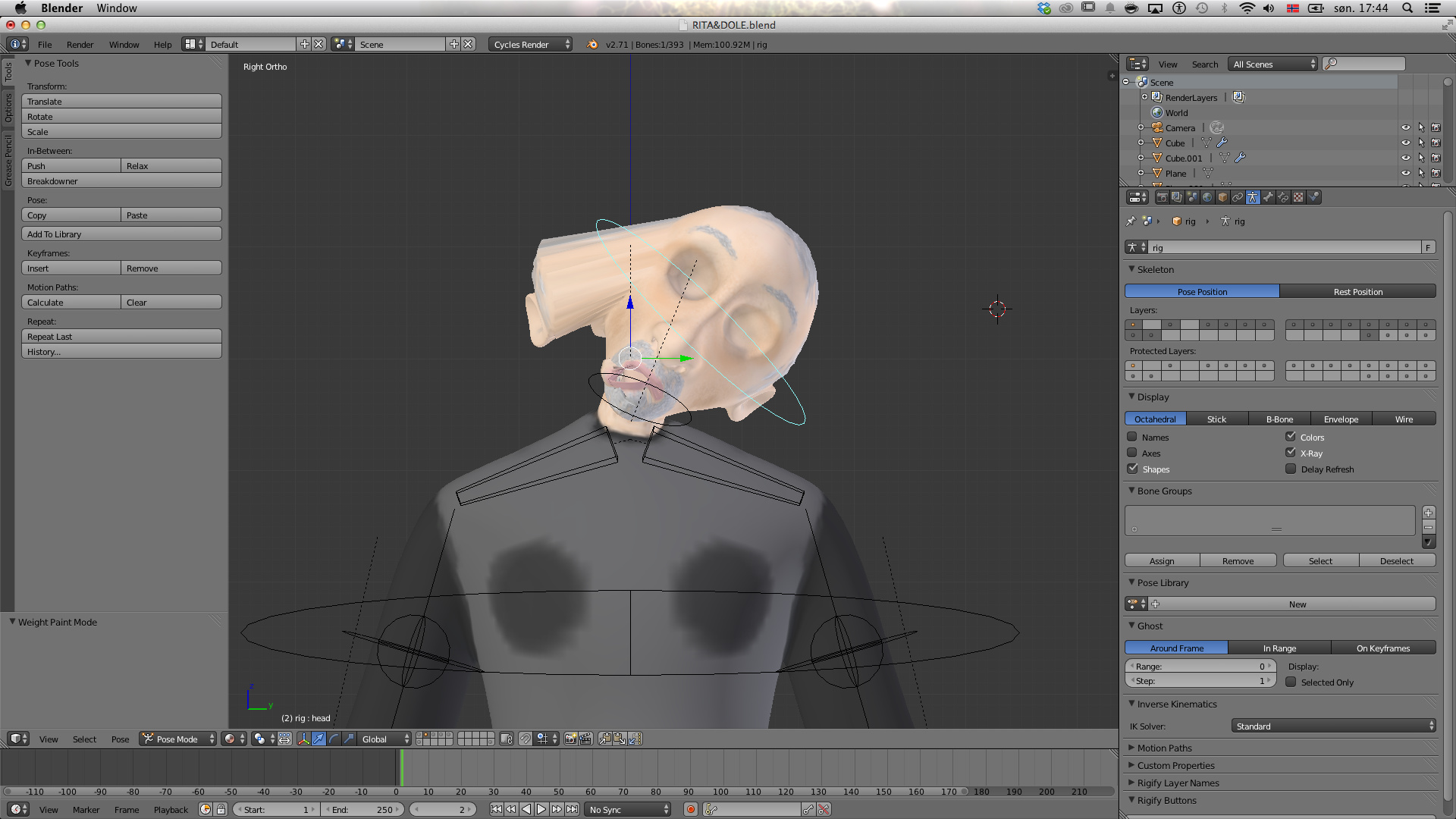This screenshot has width=1456, height=819.
Task: Click the Breakdowner button
Action: click(x=121, y=181)
